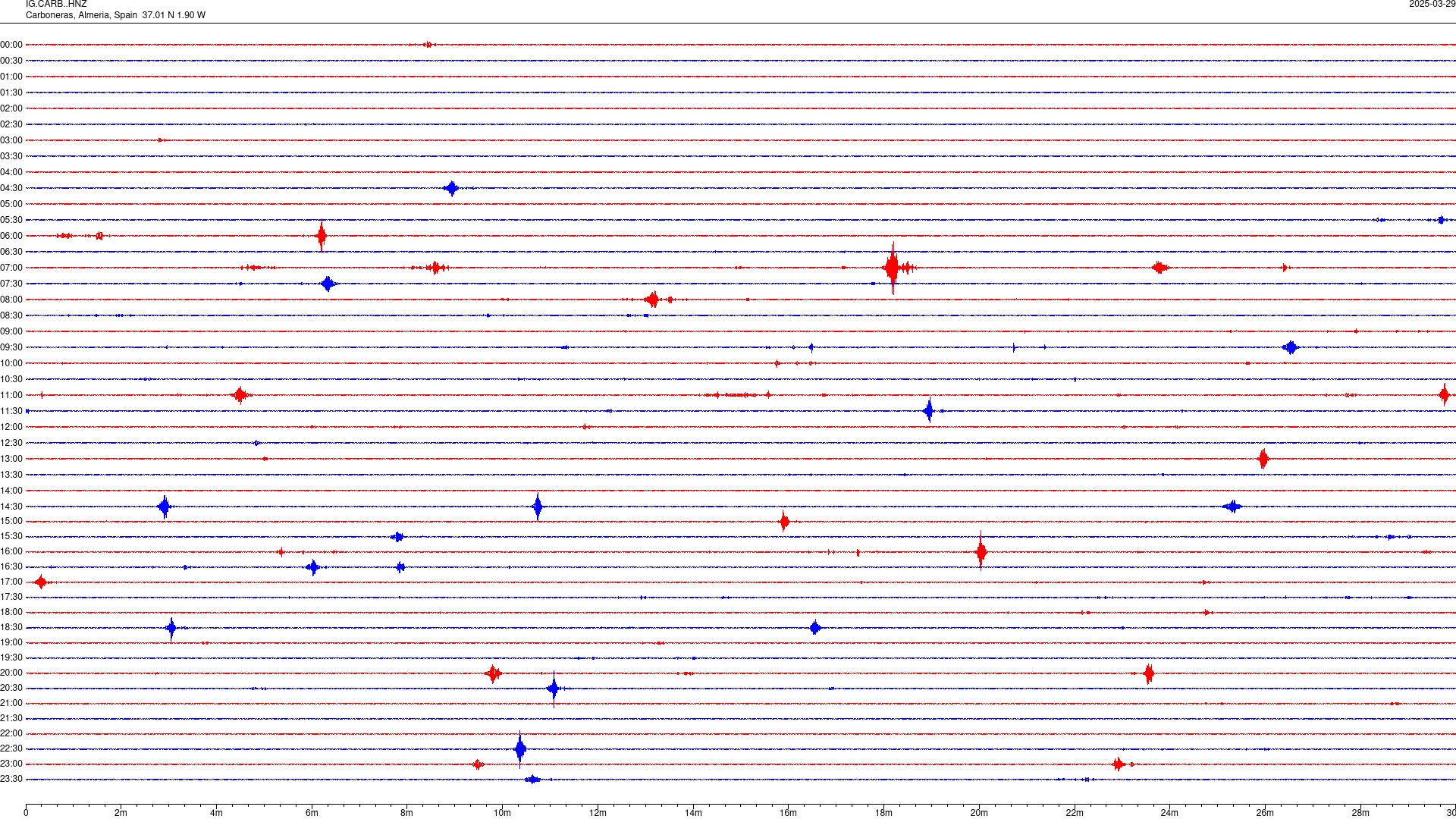Select the 06:30 time row label
This screenshot has width=1456, height=819.
tap(11, 252)
